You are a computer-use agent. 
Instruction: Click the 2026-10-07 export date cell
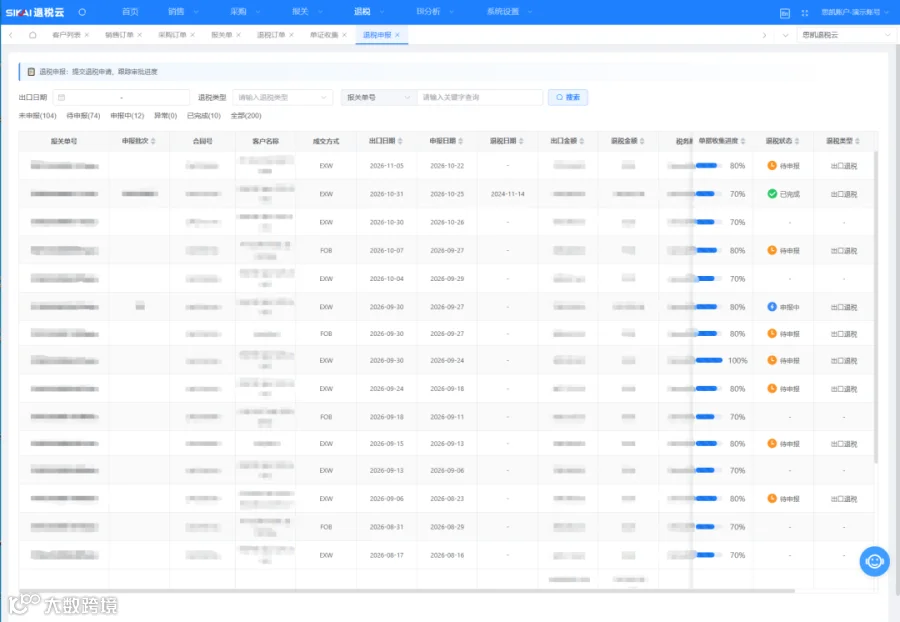click(x=386, y=251)
